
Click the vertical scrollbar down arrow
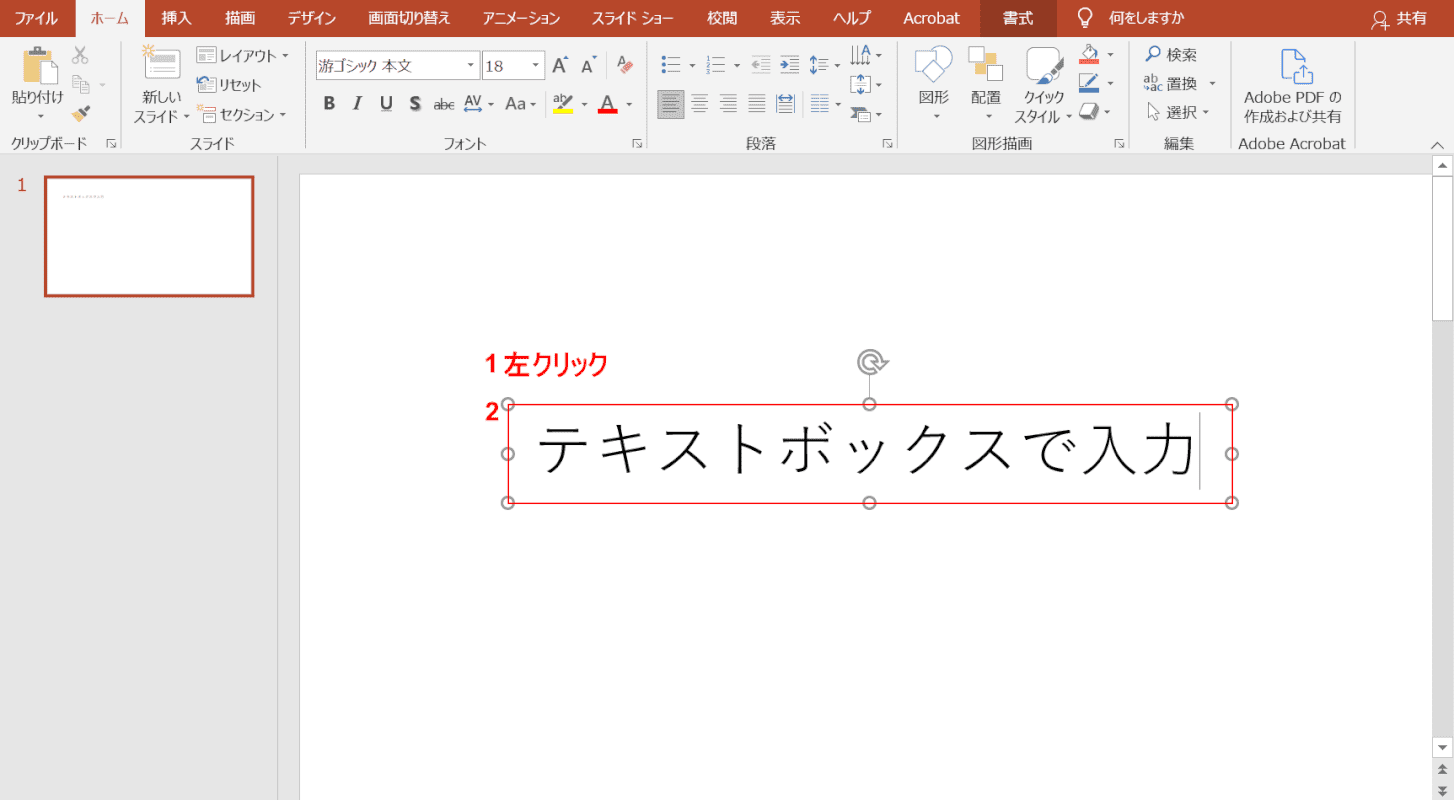pyautogui.click(x=1442, y=747)
